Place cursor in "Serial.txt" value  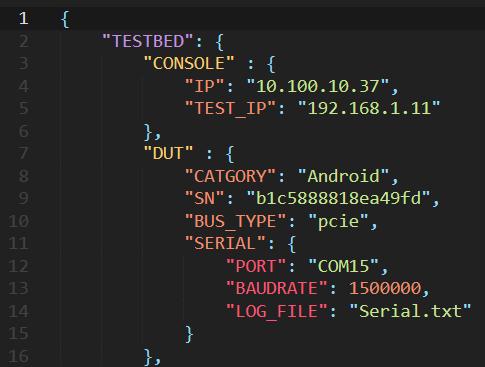point(410,311)
